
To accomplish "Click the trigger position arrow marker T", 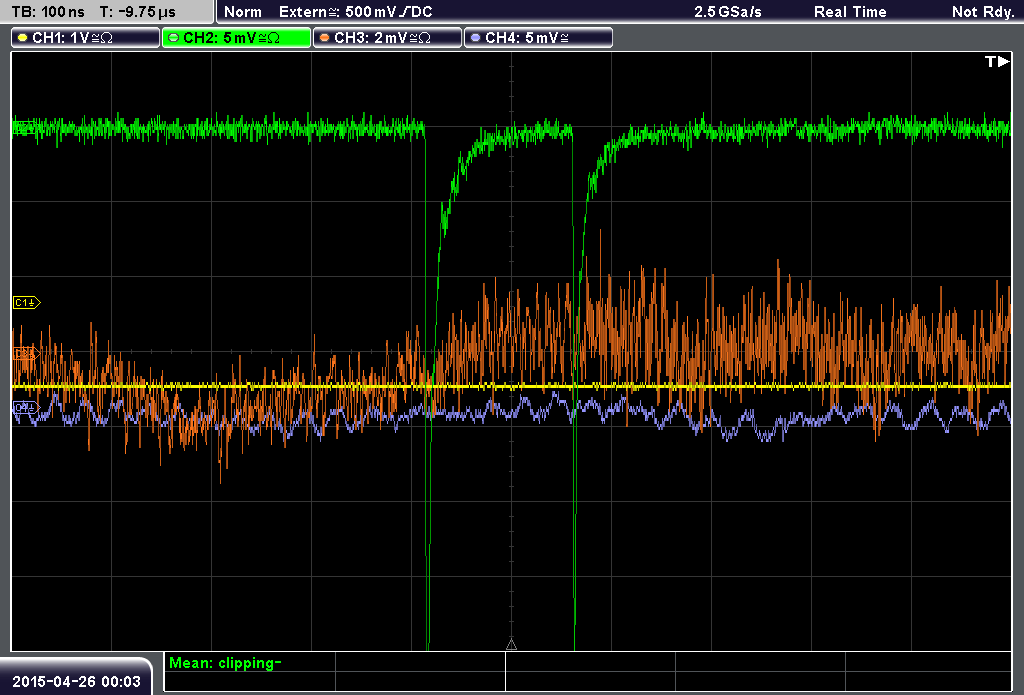I will point(997,61).
